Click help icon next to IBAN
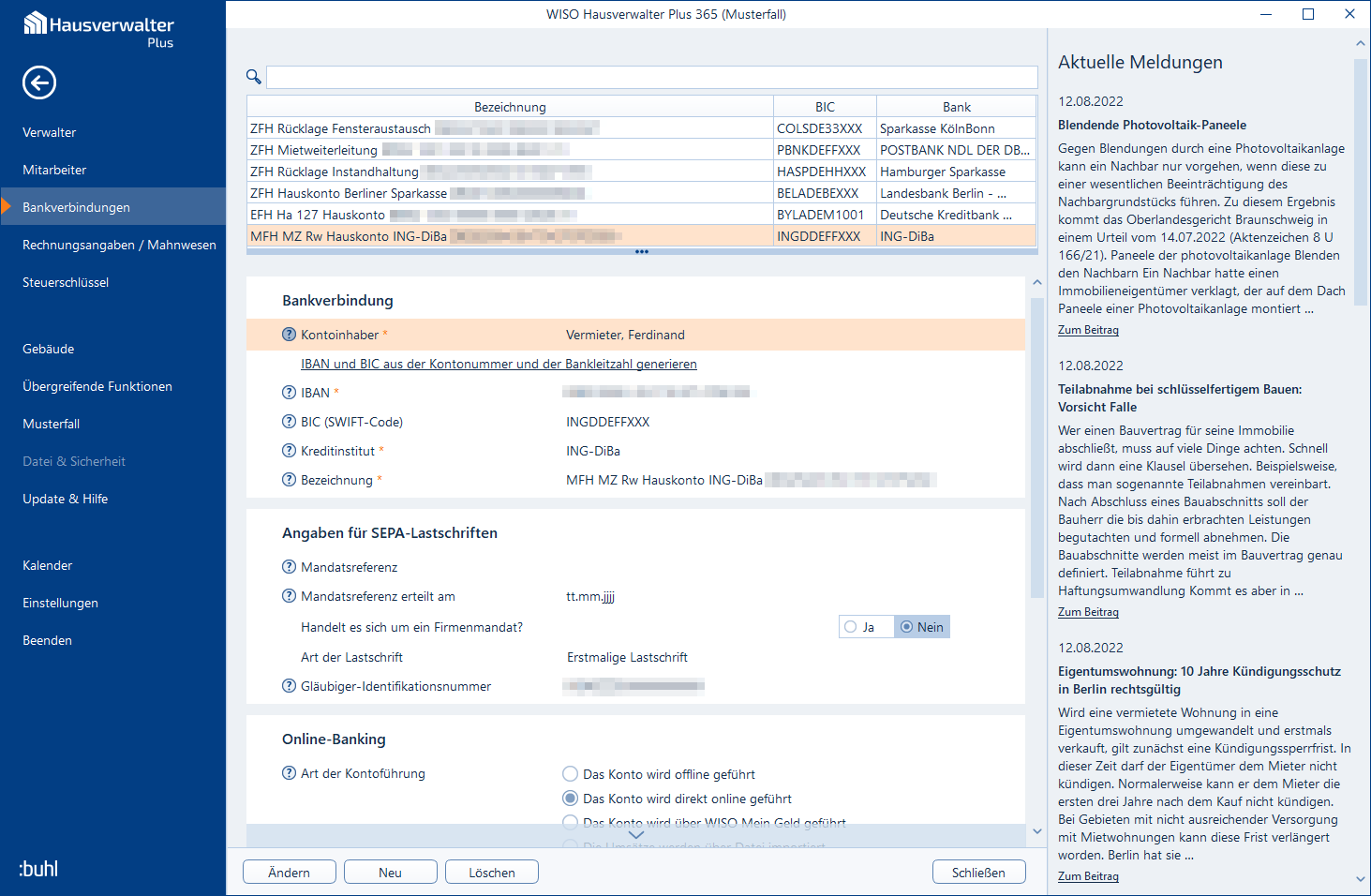 pos(289,393)
